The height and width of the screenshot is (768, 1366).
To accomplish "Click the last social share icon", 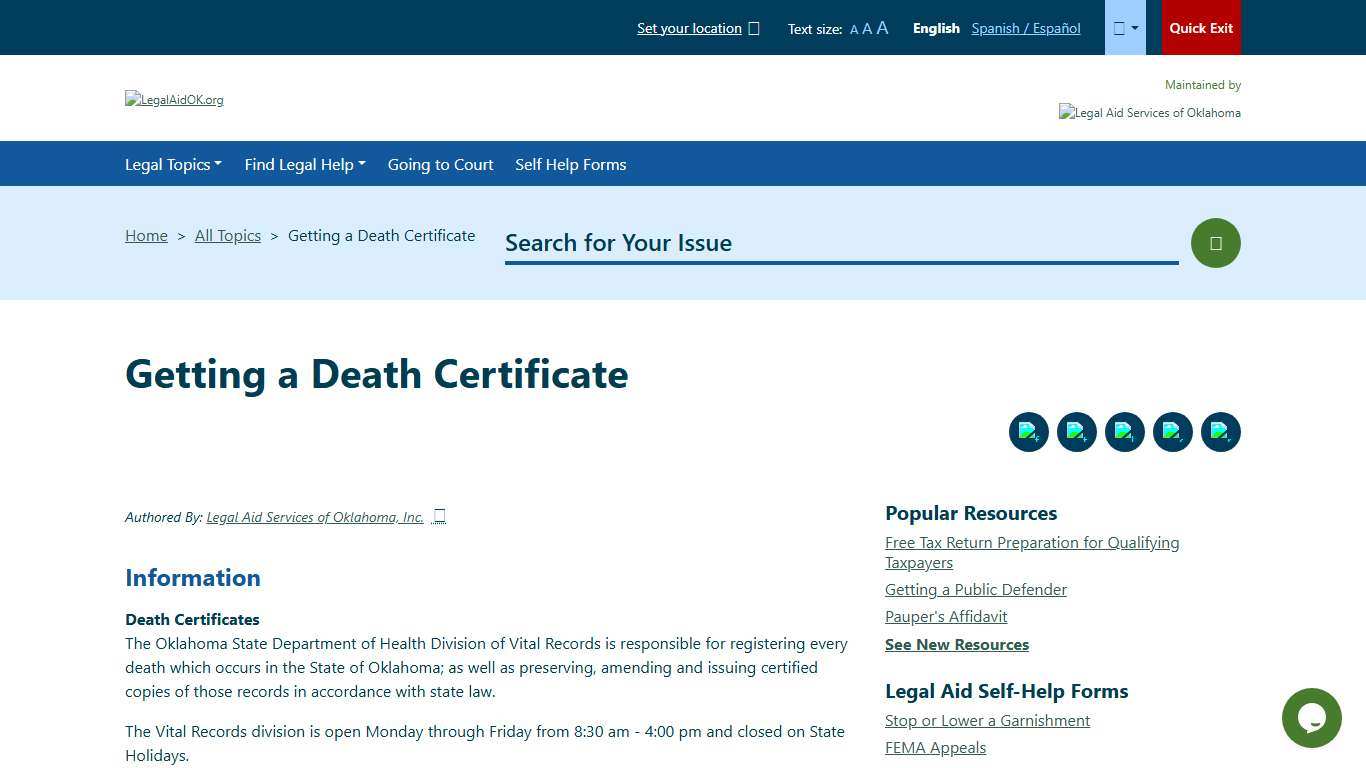I will coord(1220,431).
